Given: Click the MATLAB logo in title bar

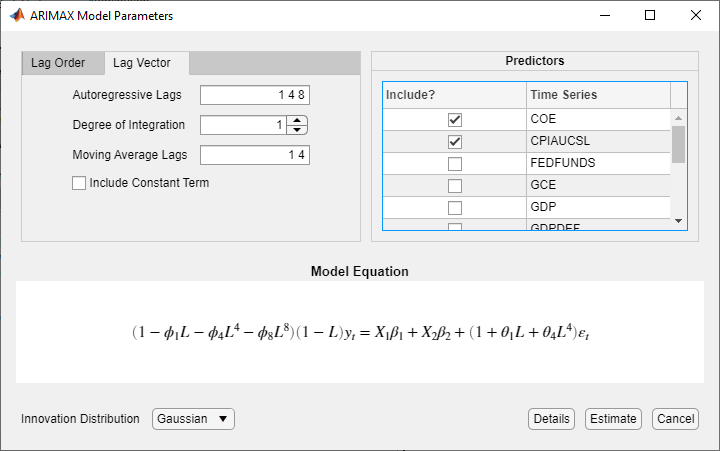Looking at the screenshot, I should point(18,16).
